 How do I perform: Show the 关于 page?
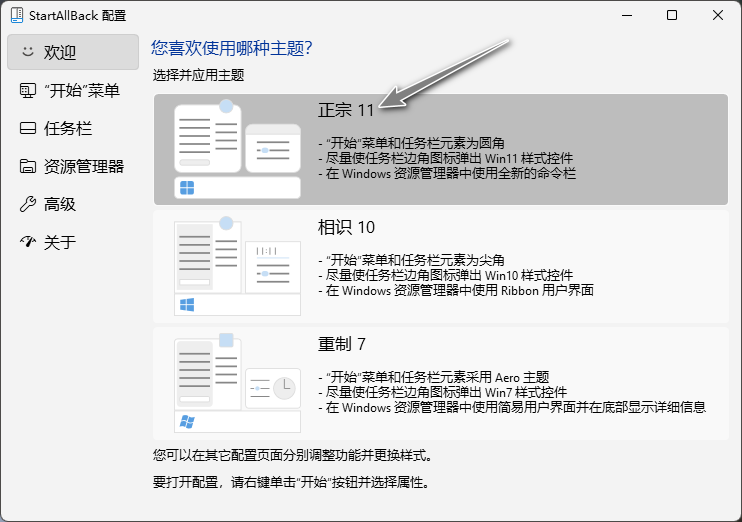[73, 242]
